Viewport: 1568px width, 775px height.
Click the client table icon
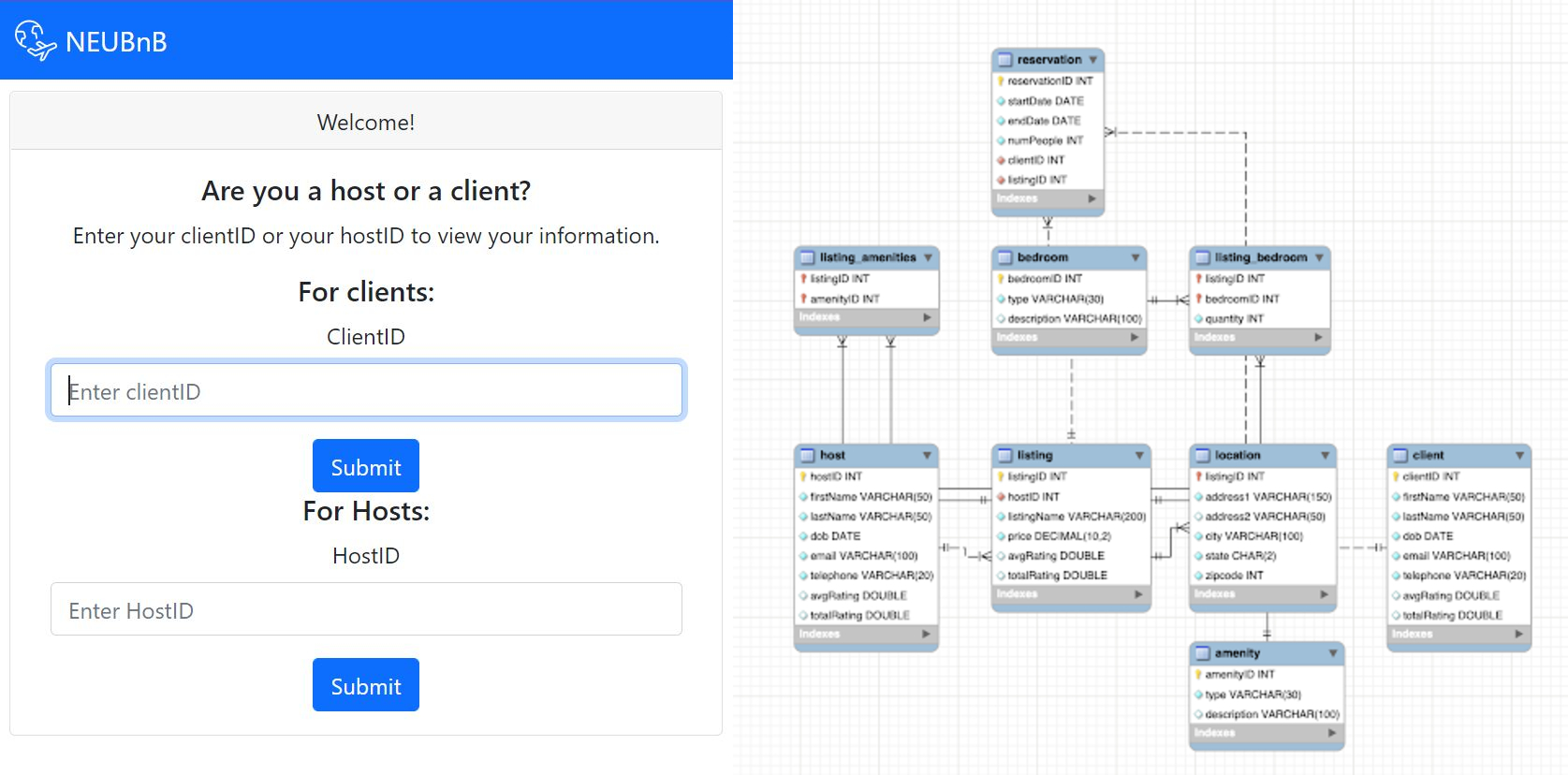(1400, 456)
